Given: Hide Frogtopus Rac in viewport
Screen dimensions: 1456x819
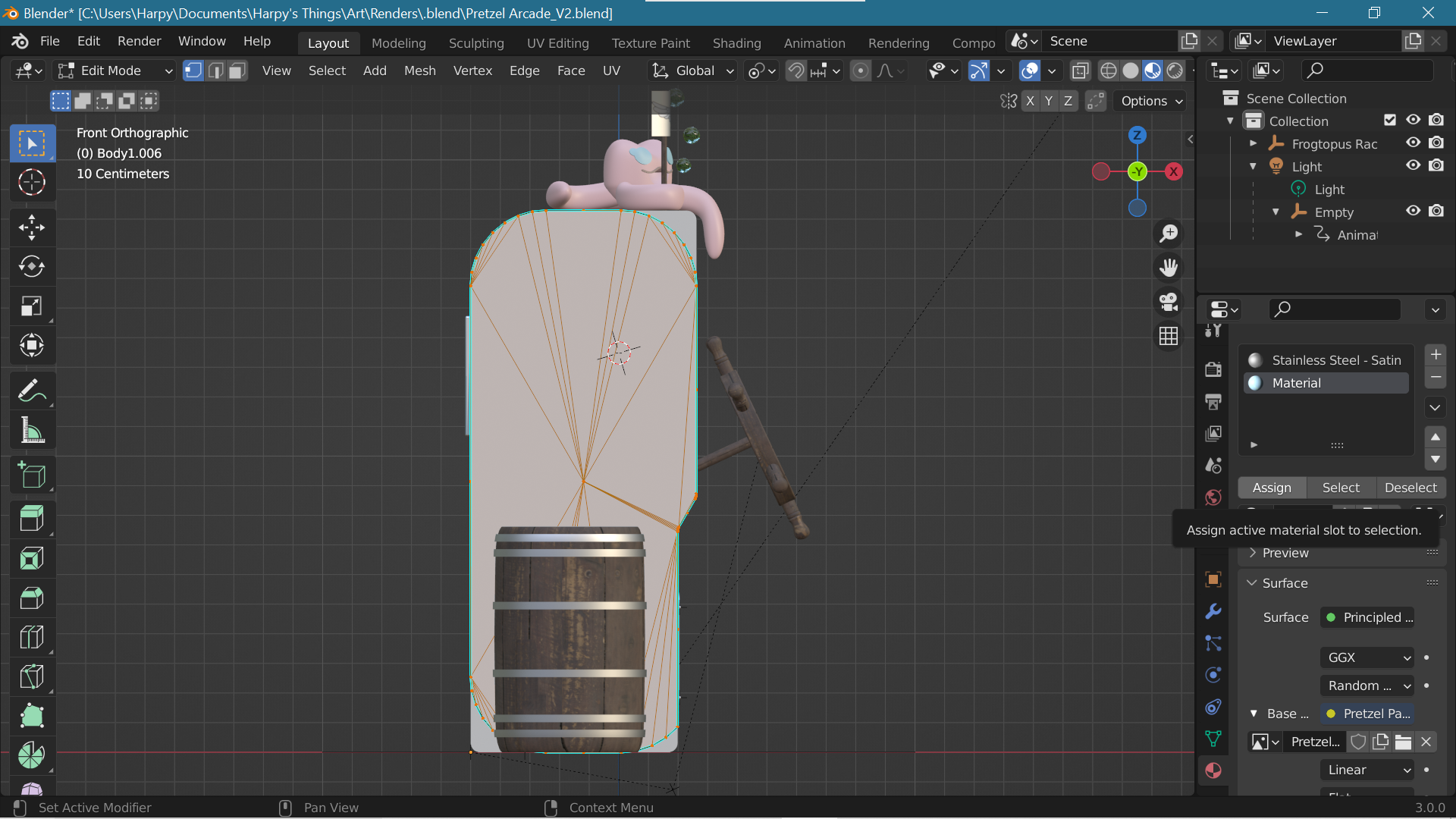Looking at the screenshot, I should coord(1414,143).
